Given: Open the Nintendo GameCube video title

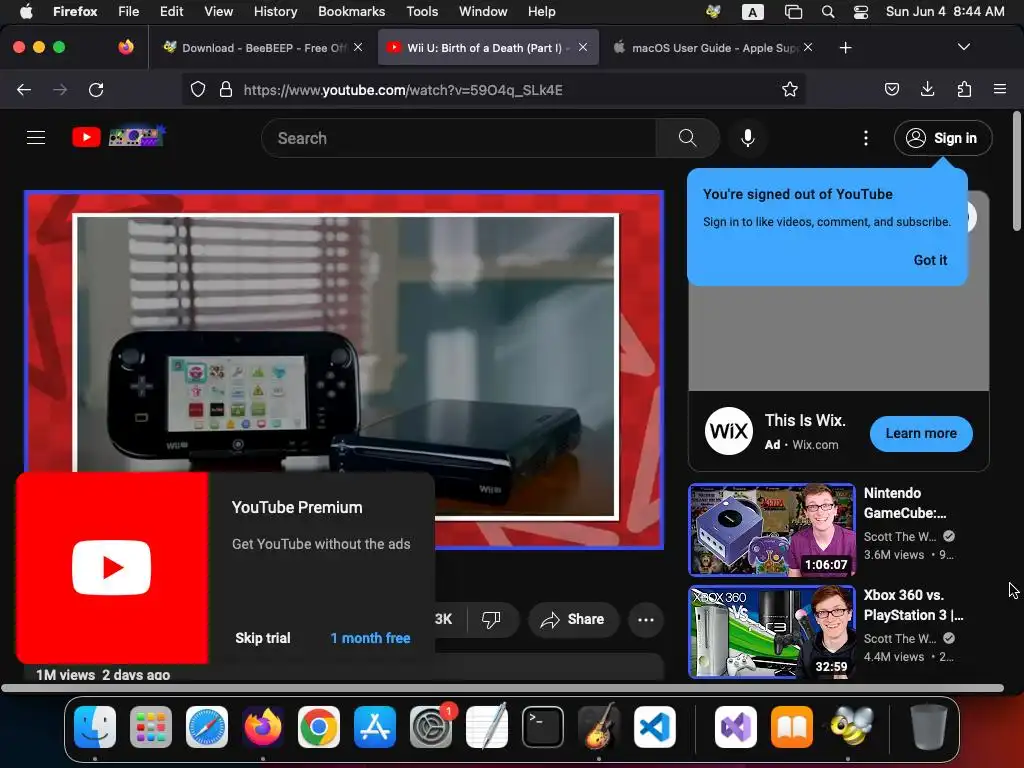Looking at the screenshot, I should click(x=905, y=503).
